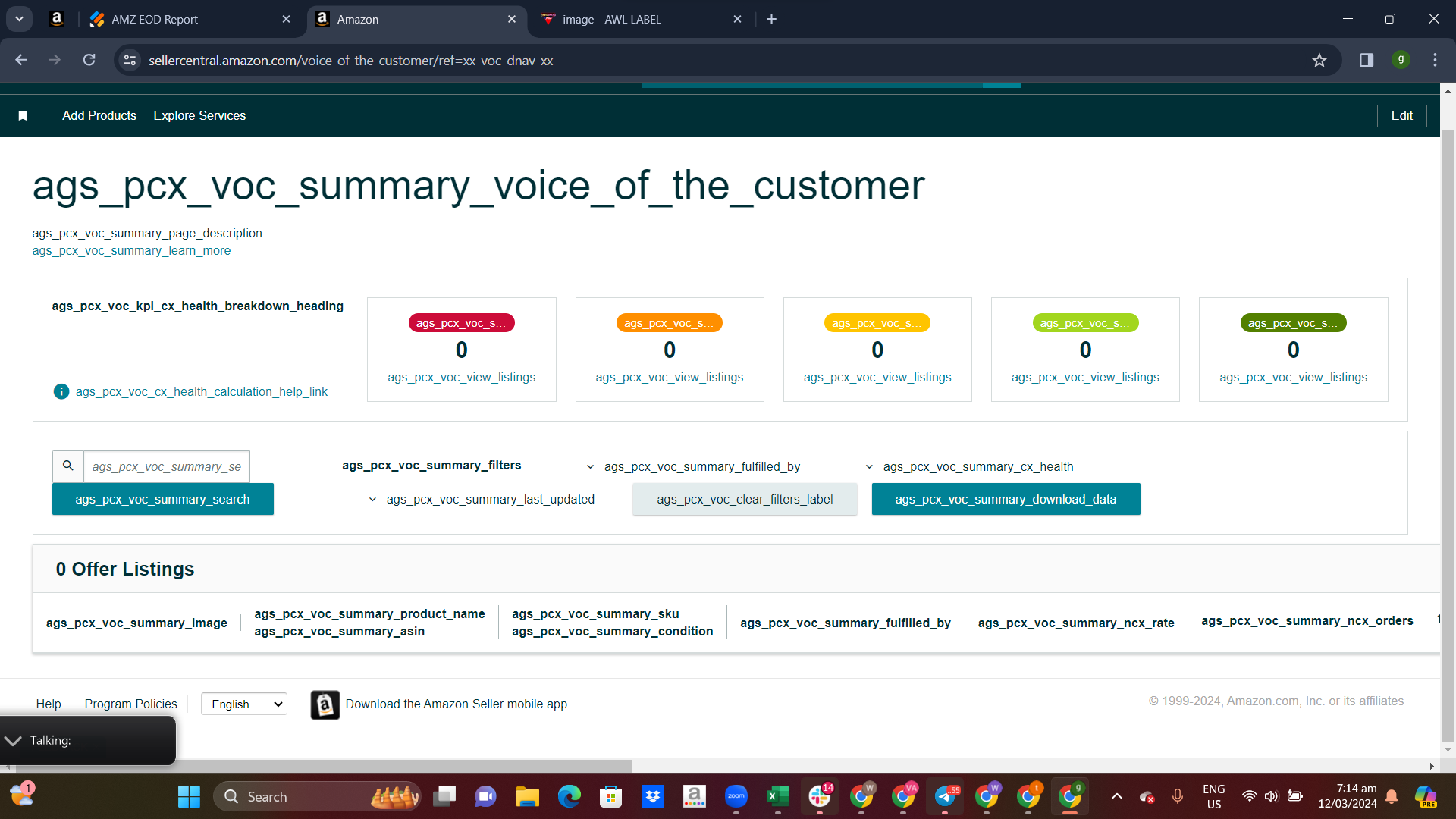The image size is (1456, 819).
Task: Click the summary_product_name column header
Action: point(369,613)
